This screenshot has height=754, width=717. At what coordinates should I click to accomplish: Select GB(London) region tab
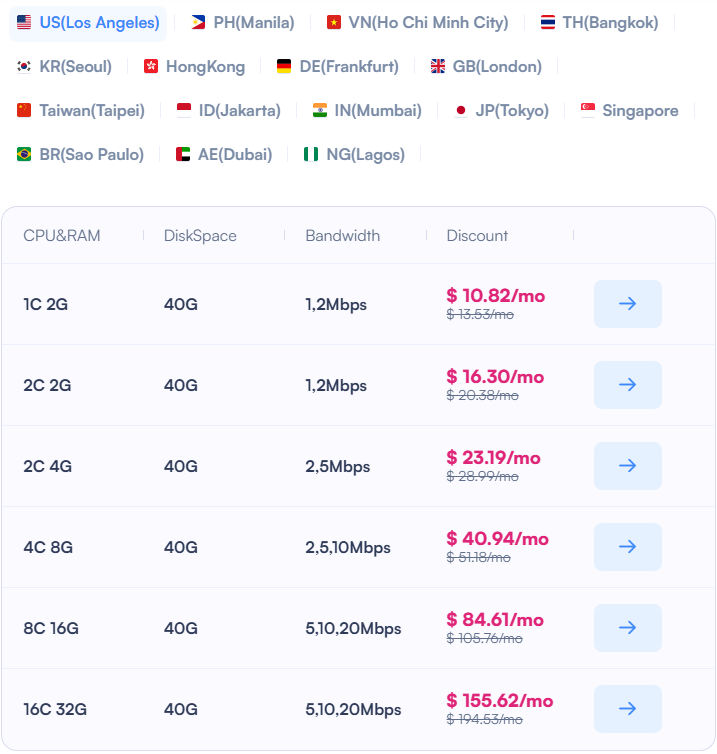click(486, 67)
